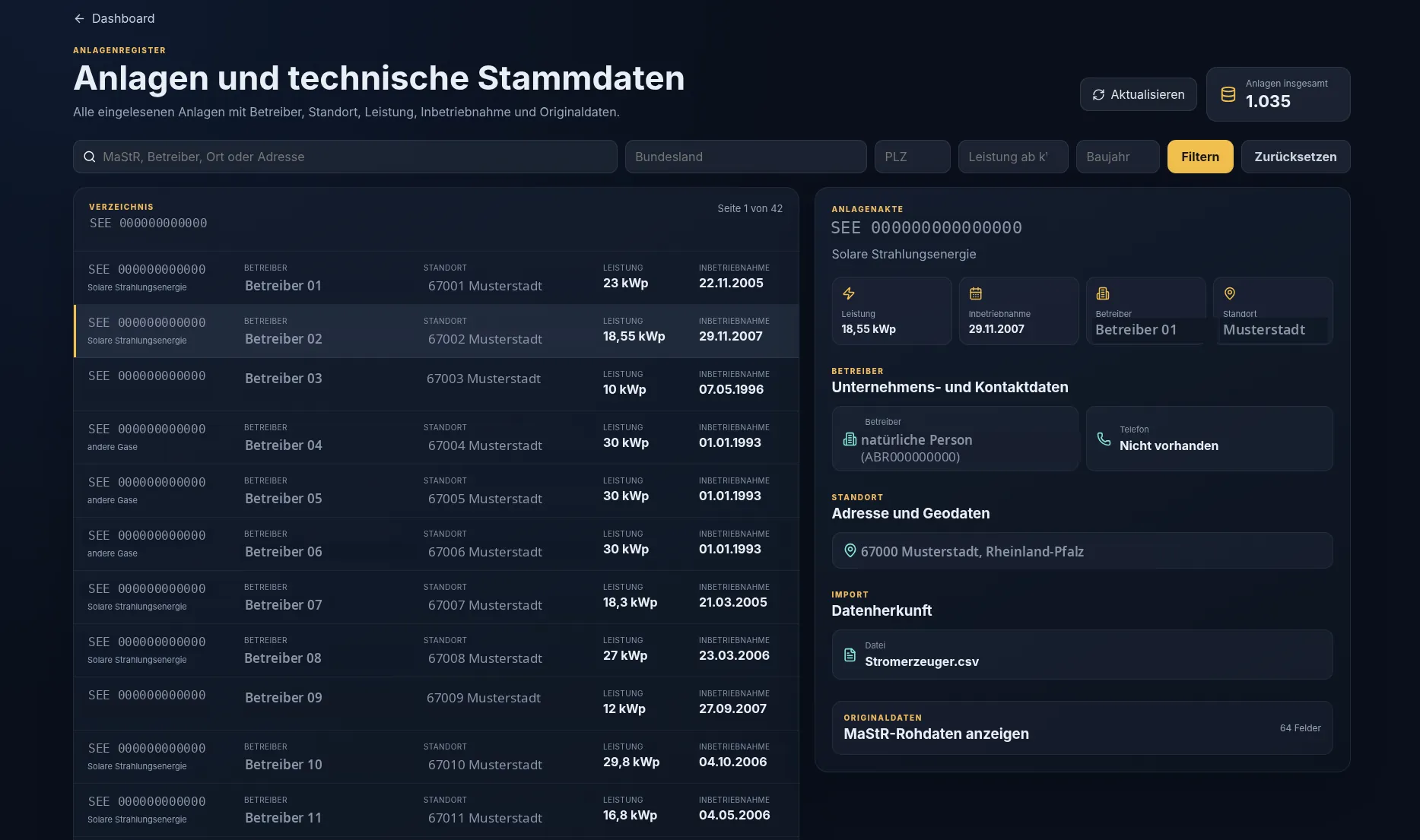
Task: Click the 67007 Musterstadt location text
Action: coord(485,605)
